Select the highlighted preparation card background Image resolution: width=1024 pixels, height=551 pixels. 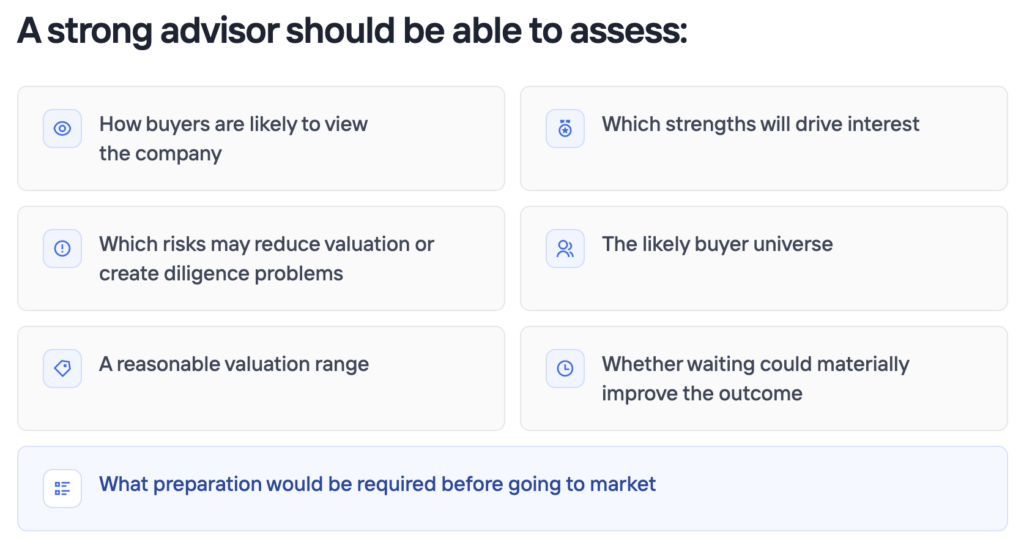pos(513,488)
